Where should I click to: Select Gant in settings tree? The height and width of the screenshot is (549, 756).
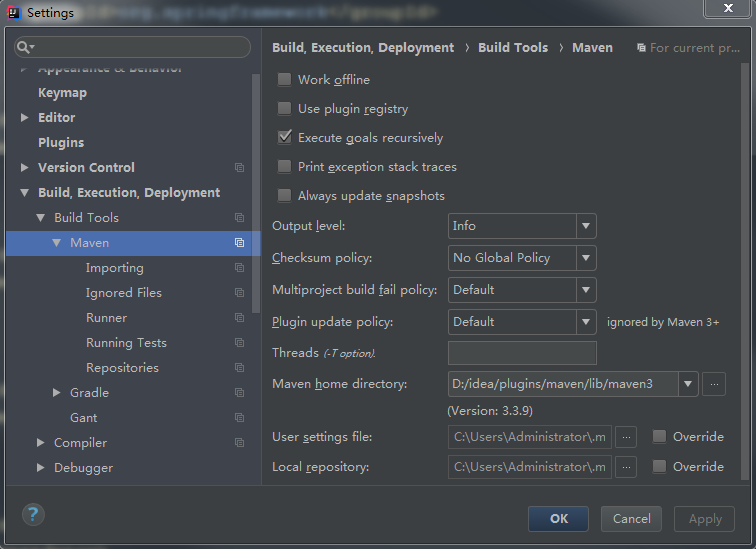click(x=83, y=417)
